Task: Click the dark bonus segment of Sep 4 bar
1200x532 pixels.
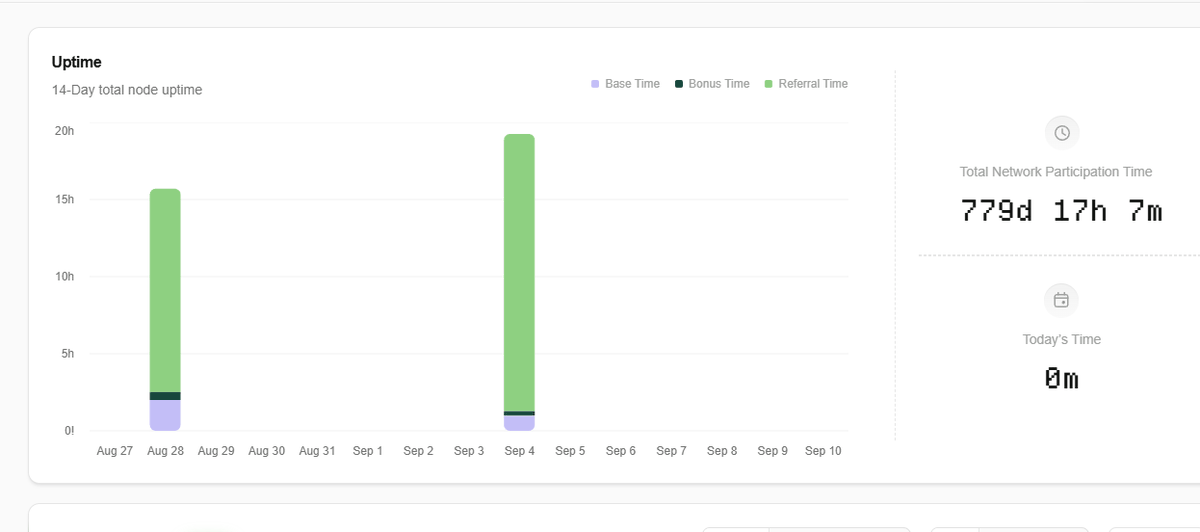Action: coord(519,413)
